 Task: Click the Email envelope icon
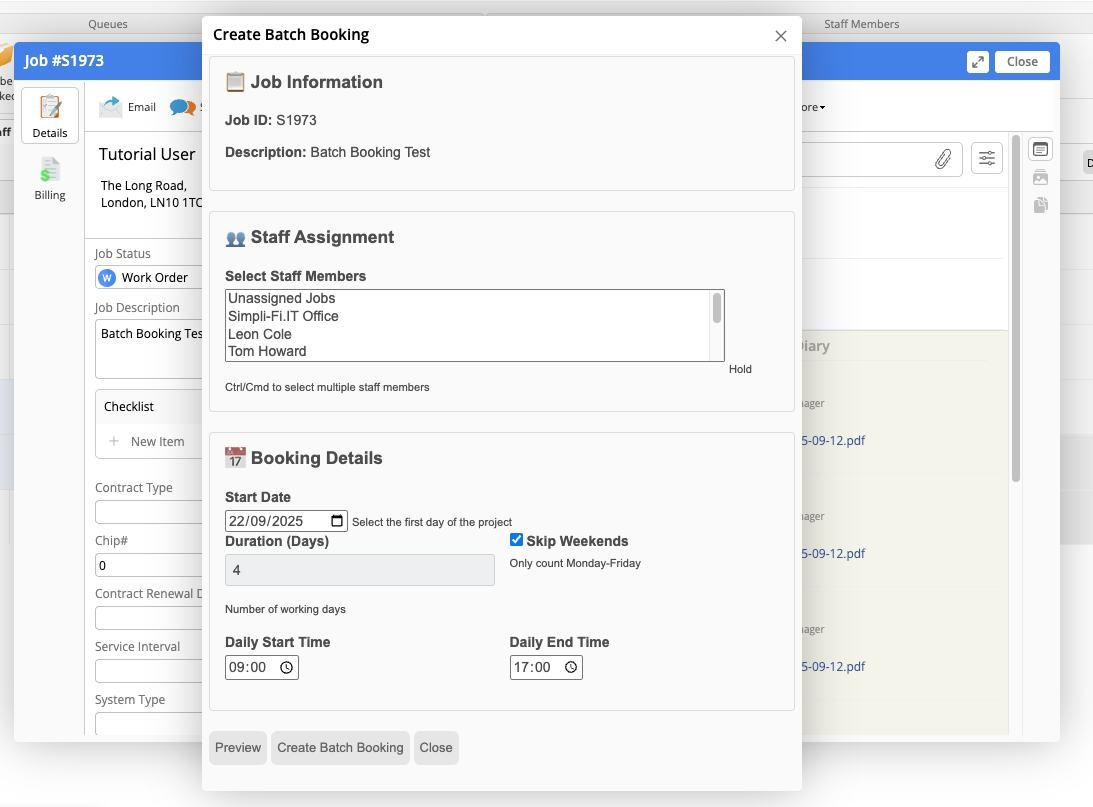click(x=110, y=107)
